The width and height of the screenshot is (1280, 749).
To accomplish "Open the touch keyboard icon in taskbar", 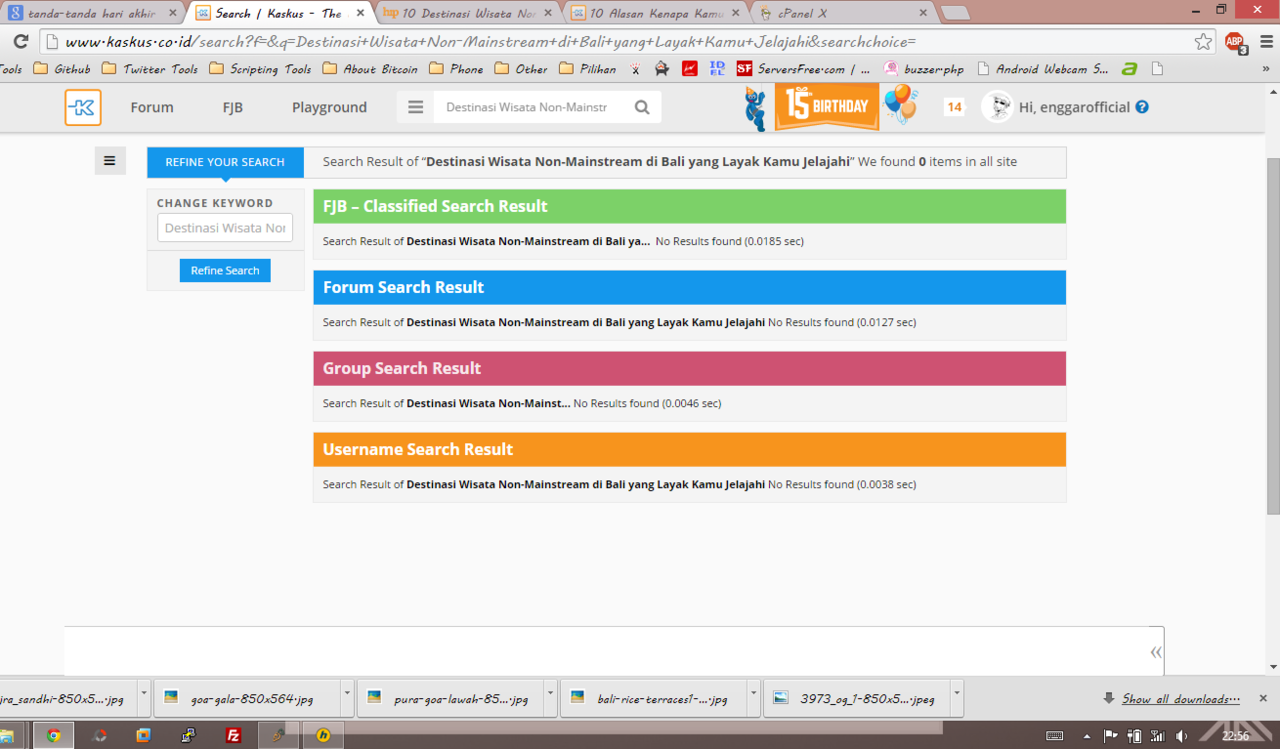I will (1054, 736).
